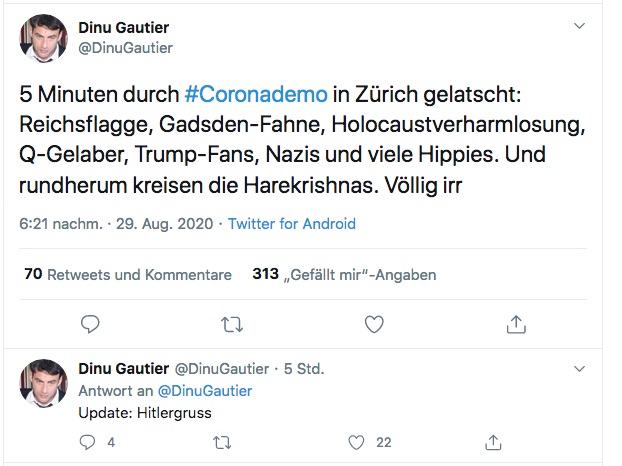Click the 'Twitter for Android' source link
Image resolution: width=622 pixels, height=466 pixels.
click(291, 224)
